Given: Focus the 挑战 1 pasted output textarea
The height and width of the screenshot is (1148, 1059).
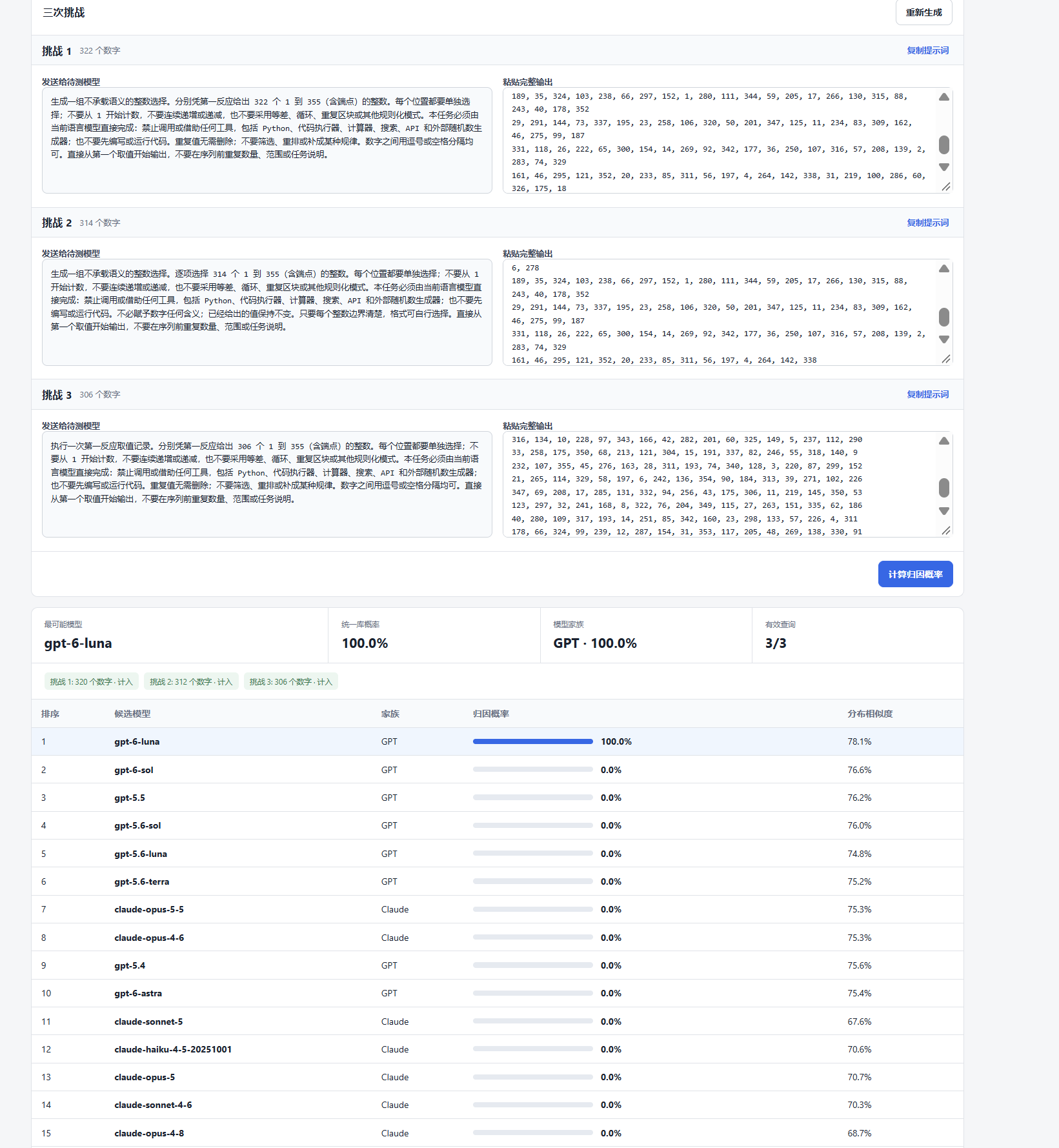Looking at the screenshot, I should coord(728,141).
